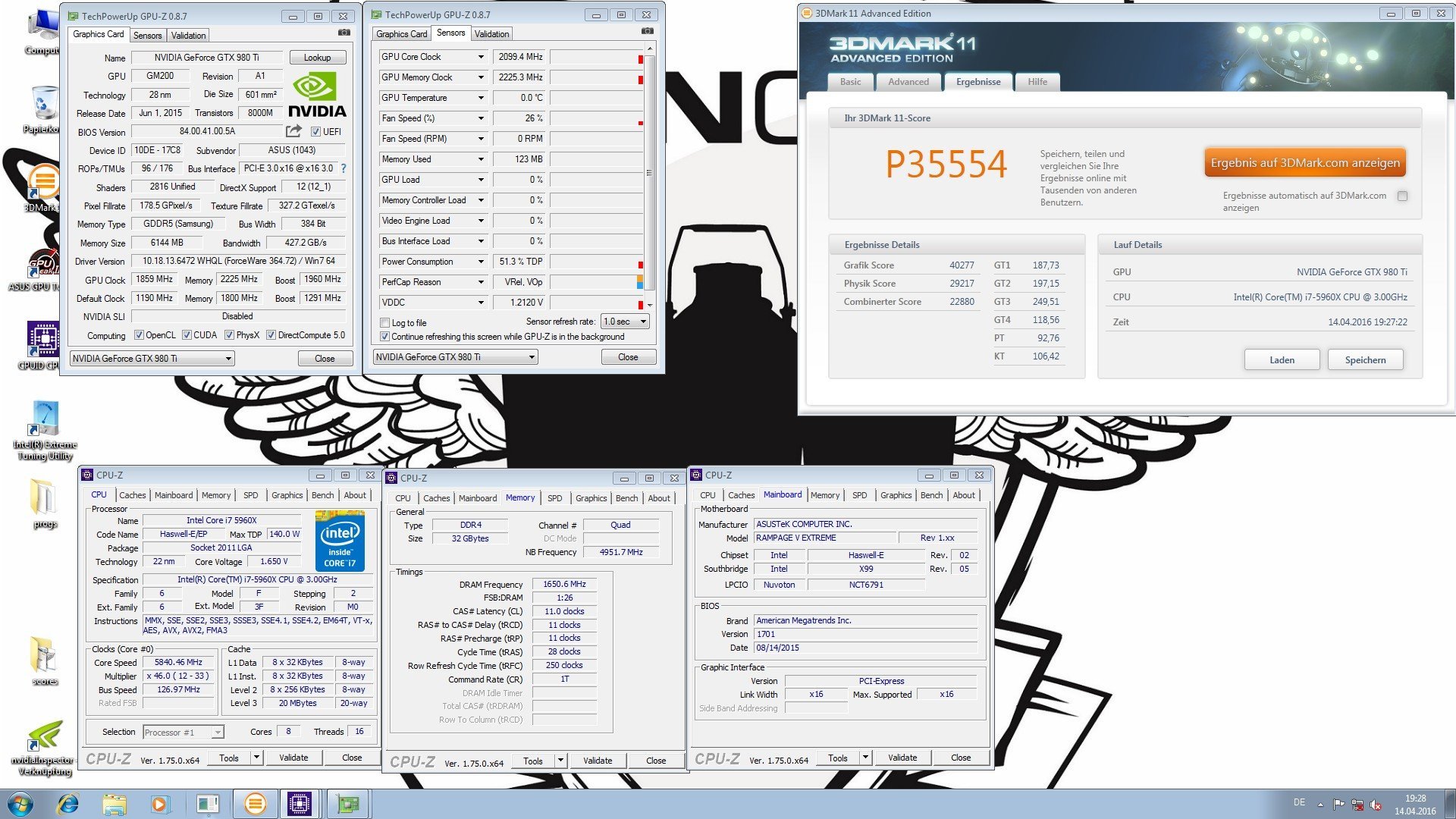Open the Validation tab in GPU-Z
Image resolution: width=1456 pixels, height=819 pixels.
188,36
